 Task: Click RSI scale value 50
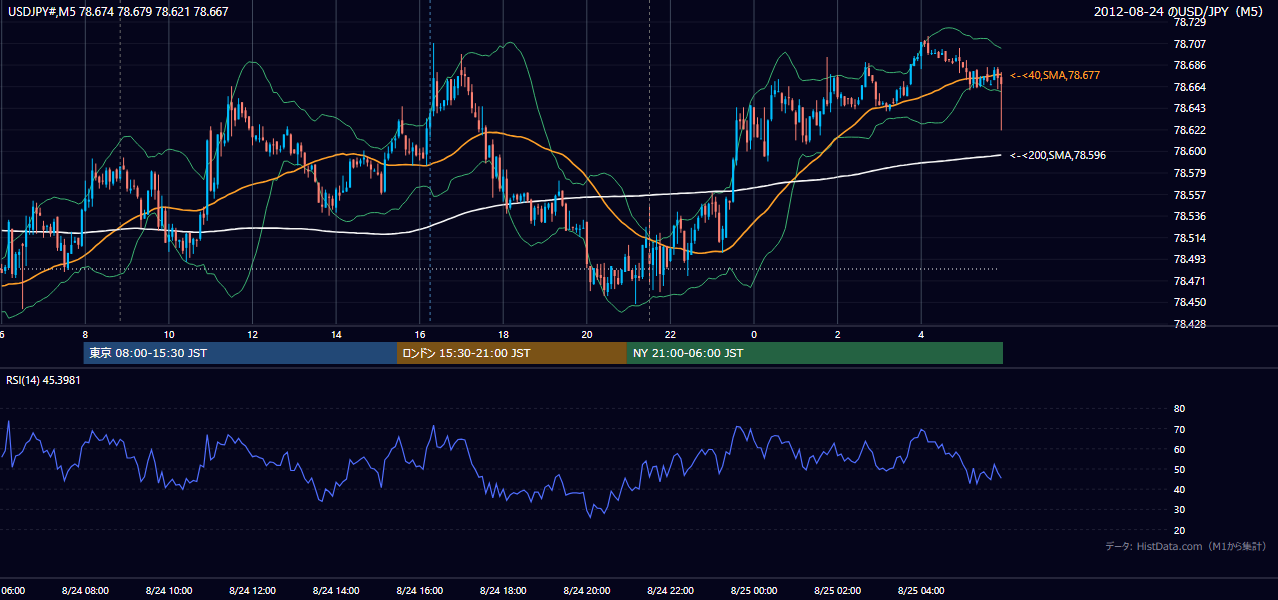coord(1179,469)
